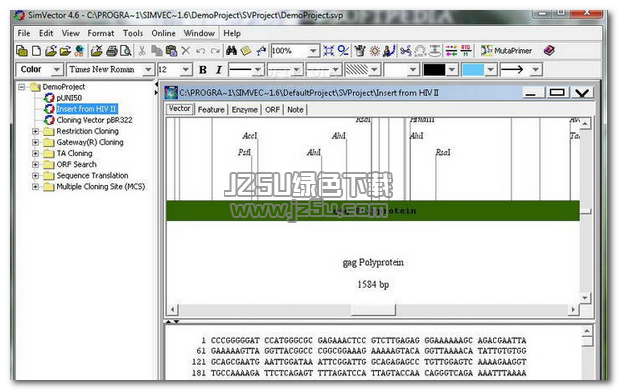Click the fit-to-window zoom icon
Viewport: 619px width, 391px height.
pyautogui.click(x=328, y=51)
